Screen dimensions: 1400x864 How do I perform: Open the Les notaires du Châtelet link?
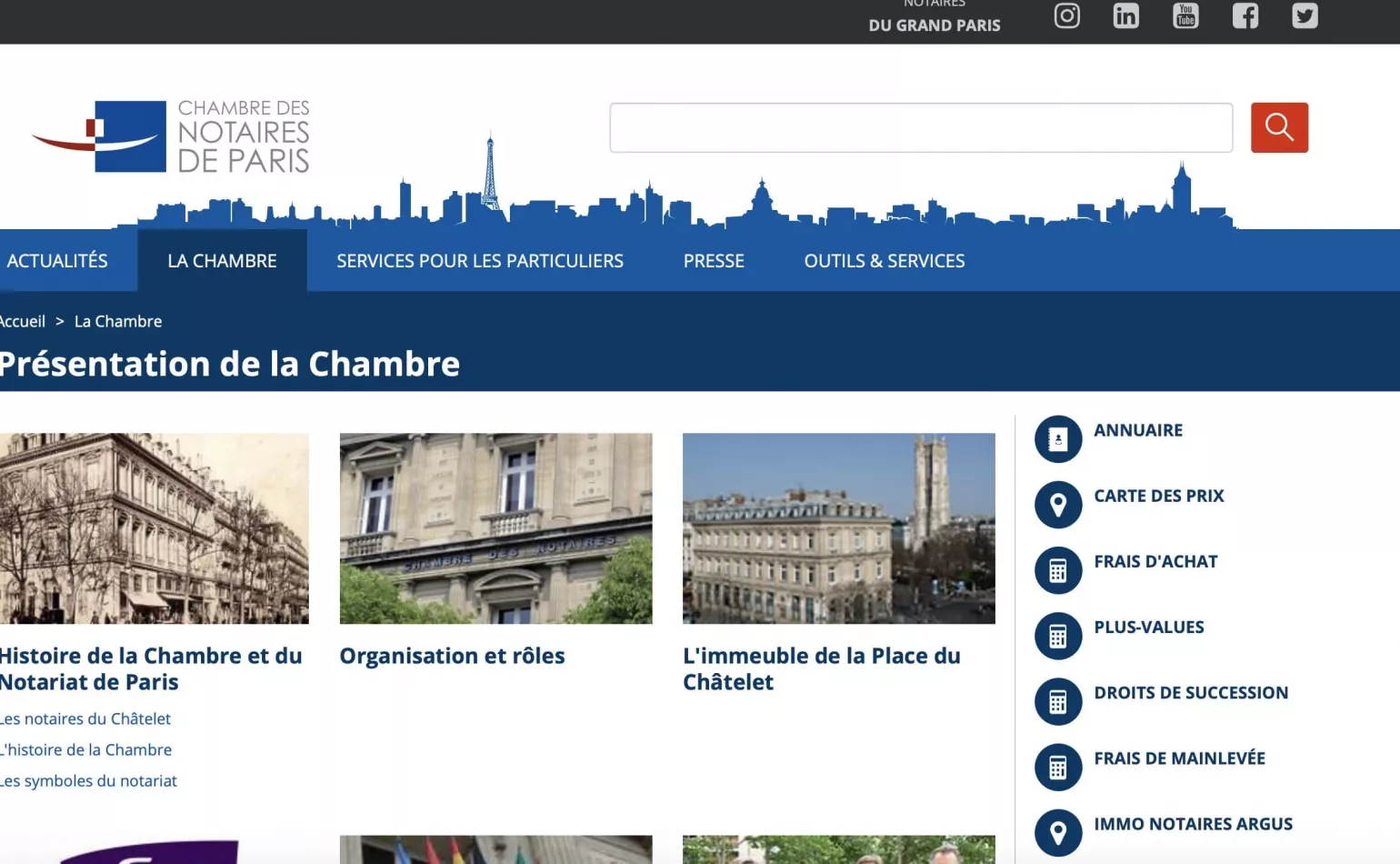pyautogui.click(x=85, y=718)
